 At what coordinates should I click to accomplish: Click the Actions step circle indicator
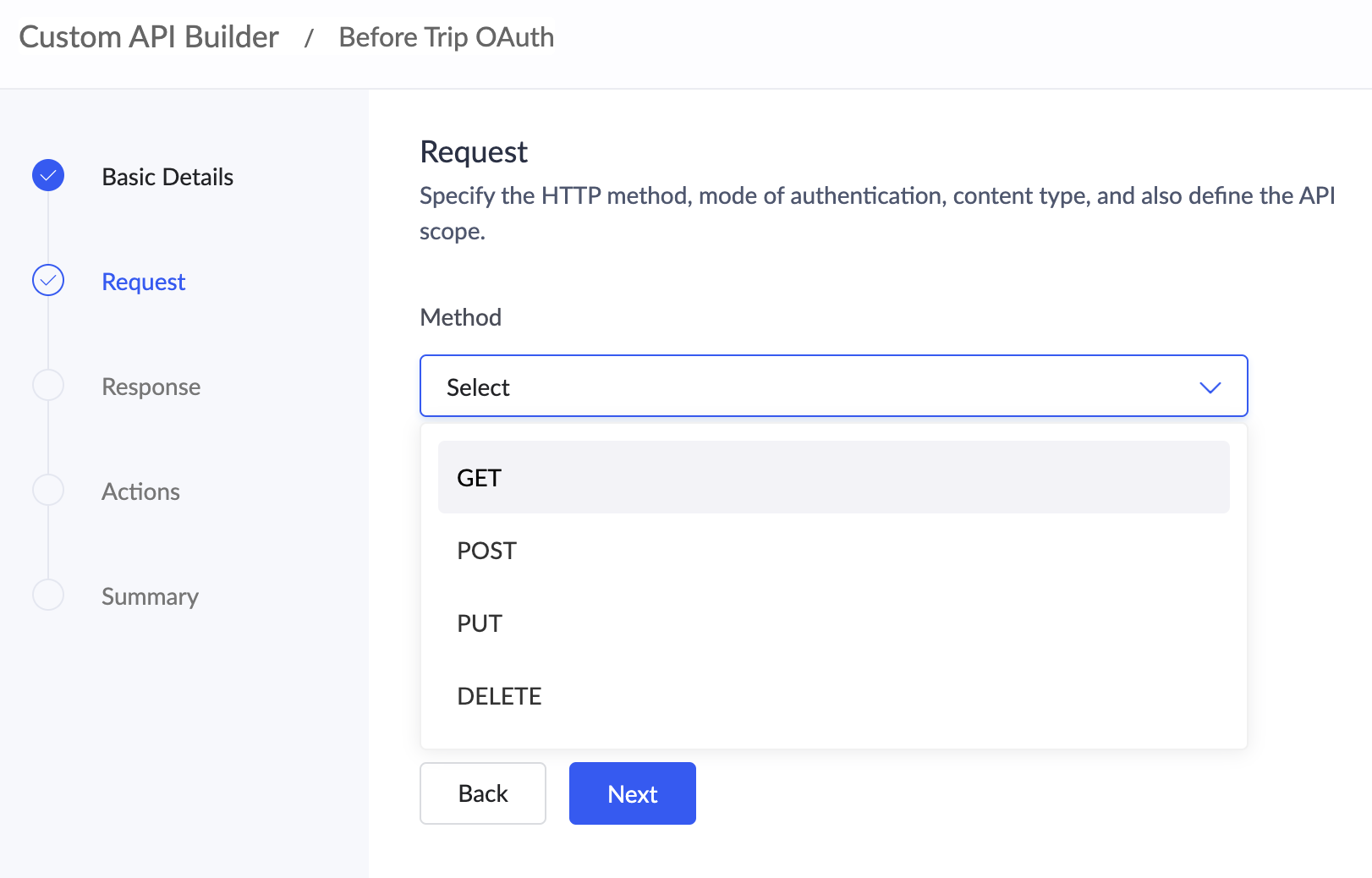48,490
